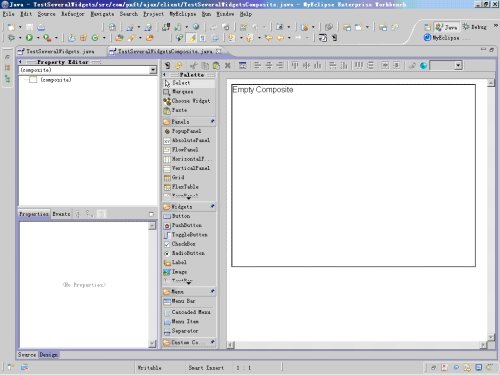The image size is (500, 375).
Task: Open the Events tab
Action: coord(61,214)
